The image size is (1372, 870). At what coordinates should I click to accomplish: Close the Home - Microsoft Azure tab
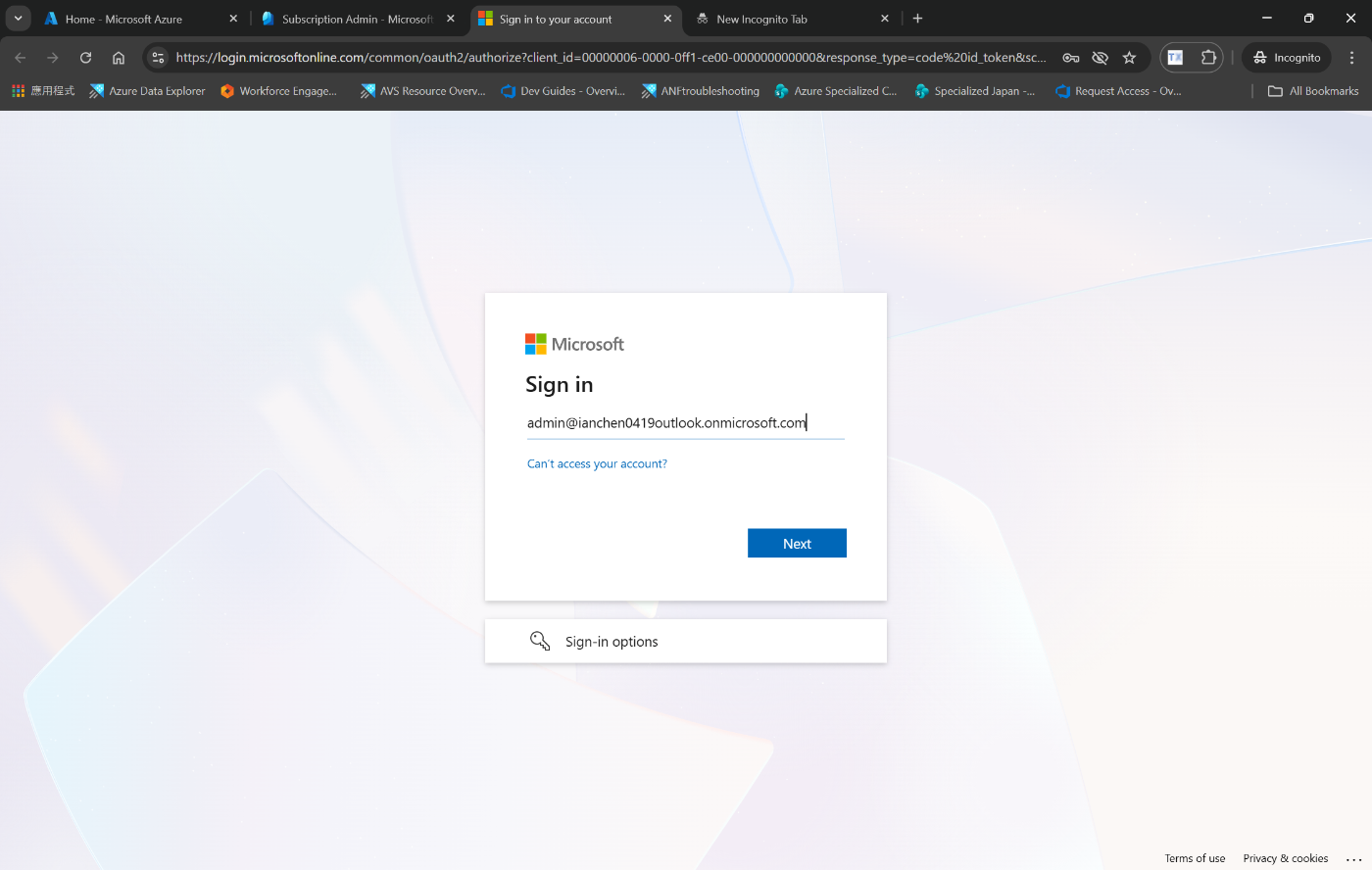point(233,19)
